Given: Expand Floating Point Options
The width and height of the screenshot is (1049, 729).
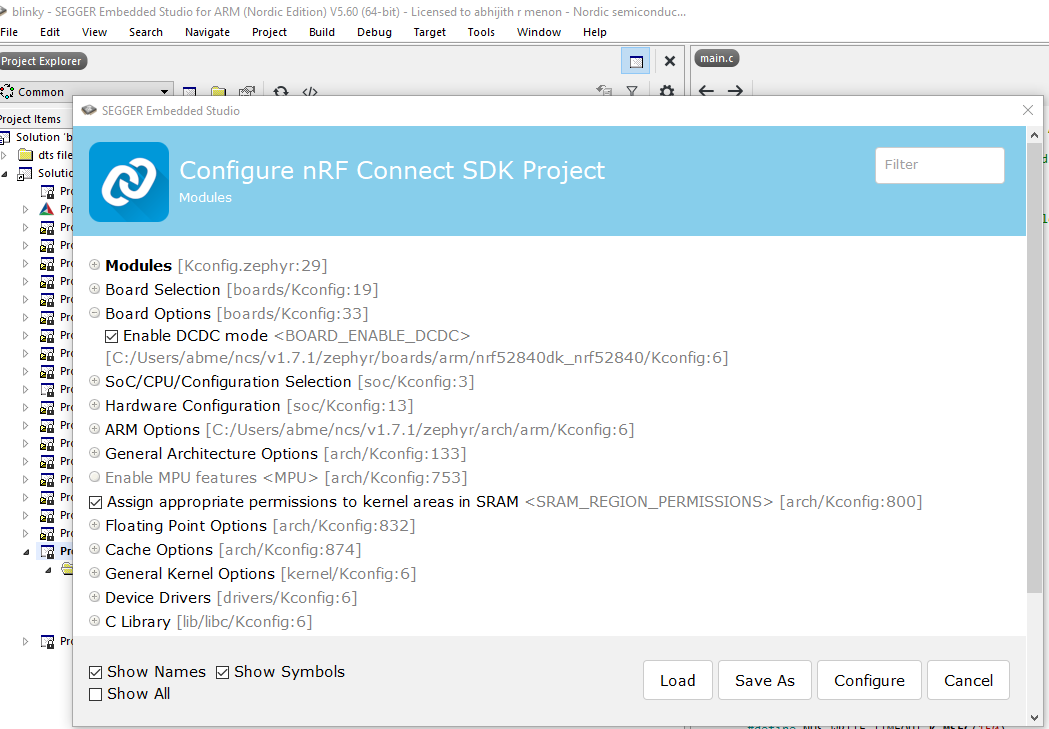Looking at the screenshot, I should (95, 525).
